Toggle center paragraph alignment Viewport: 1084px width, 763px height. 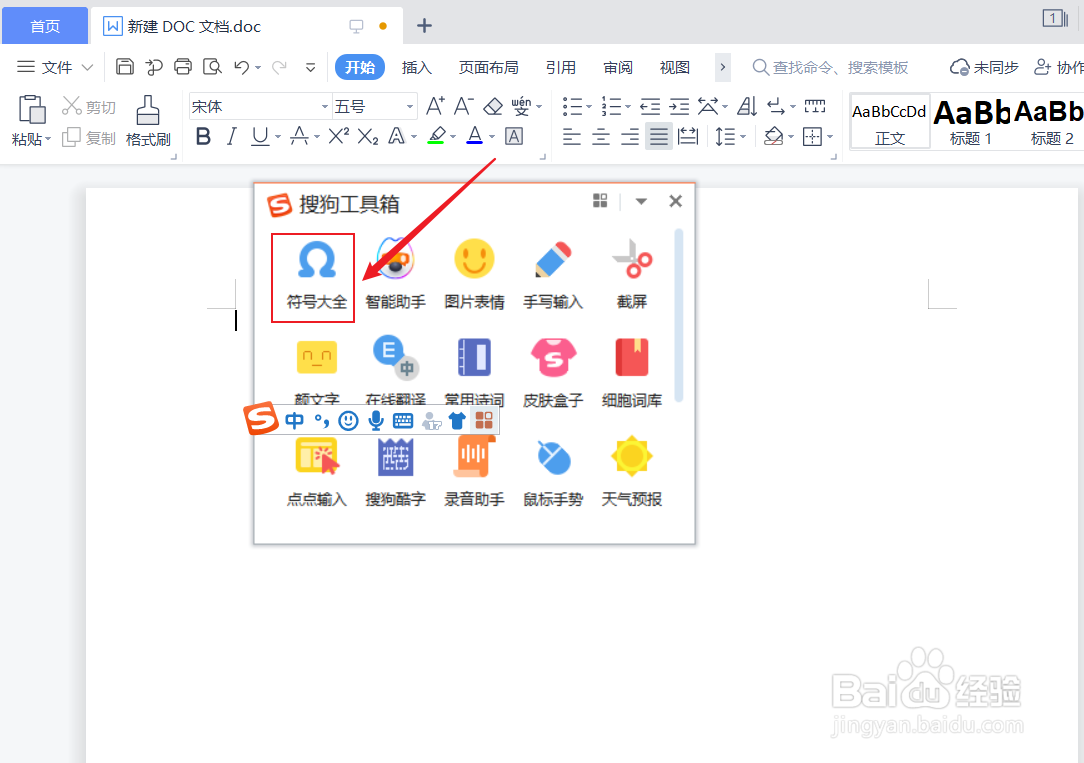[601, 136]
